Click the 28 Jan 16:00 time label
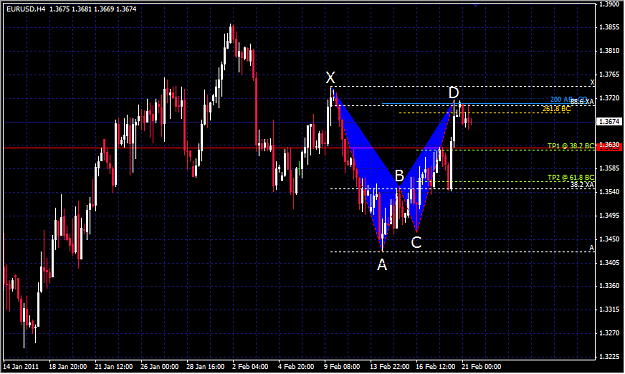Viewport: 625px width, 374px height. 205,366
